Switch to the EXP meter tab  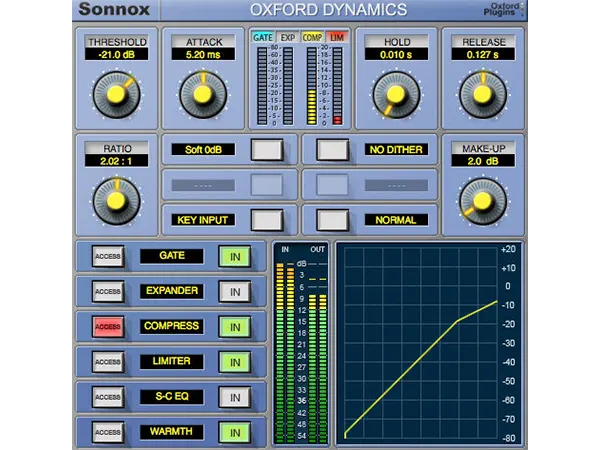click(288, 38)
